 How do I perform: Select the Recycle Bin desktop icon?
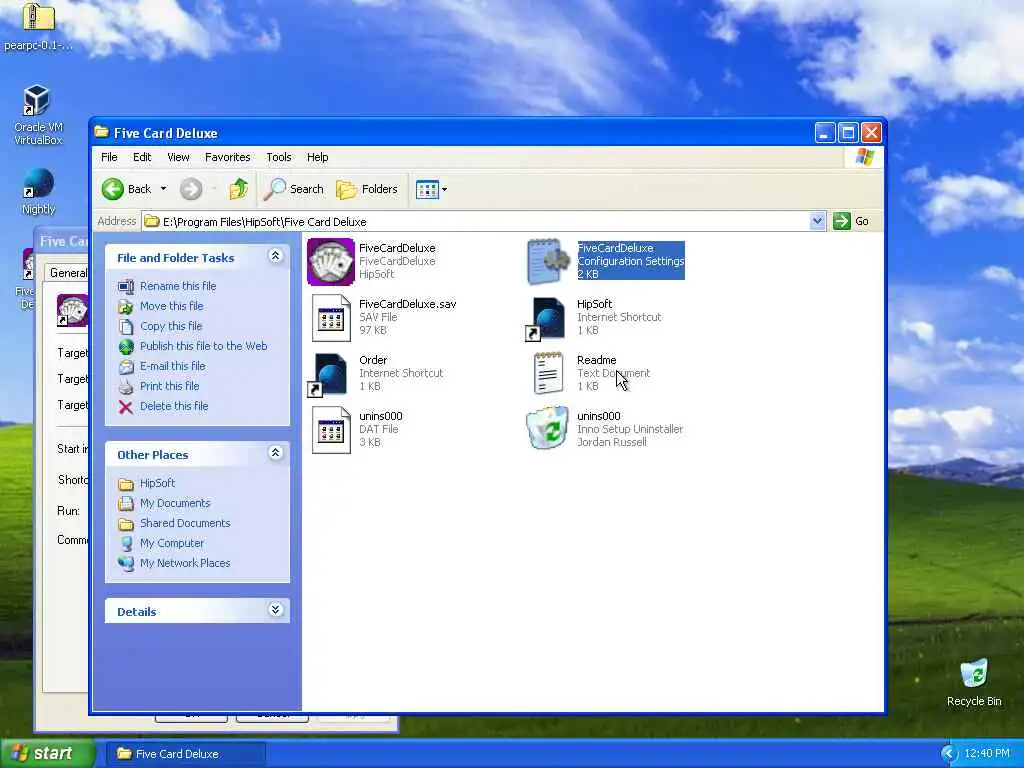(x=974, y=682)
